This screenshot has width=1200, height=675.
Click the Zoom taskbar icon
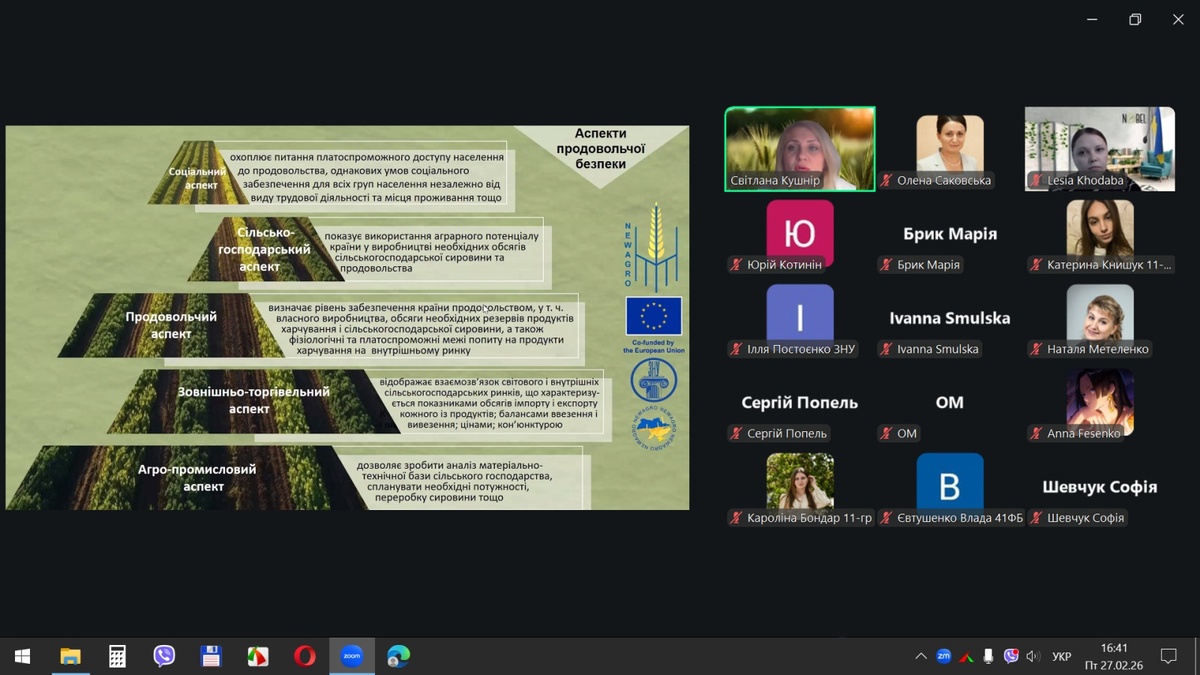pos(351,656)
